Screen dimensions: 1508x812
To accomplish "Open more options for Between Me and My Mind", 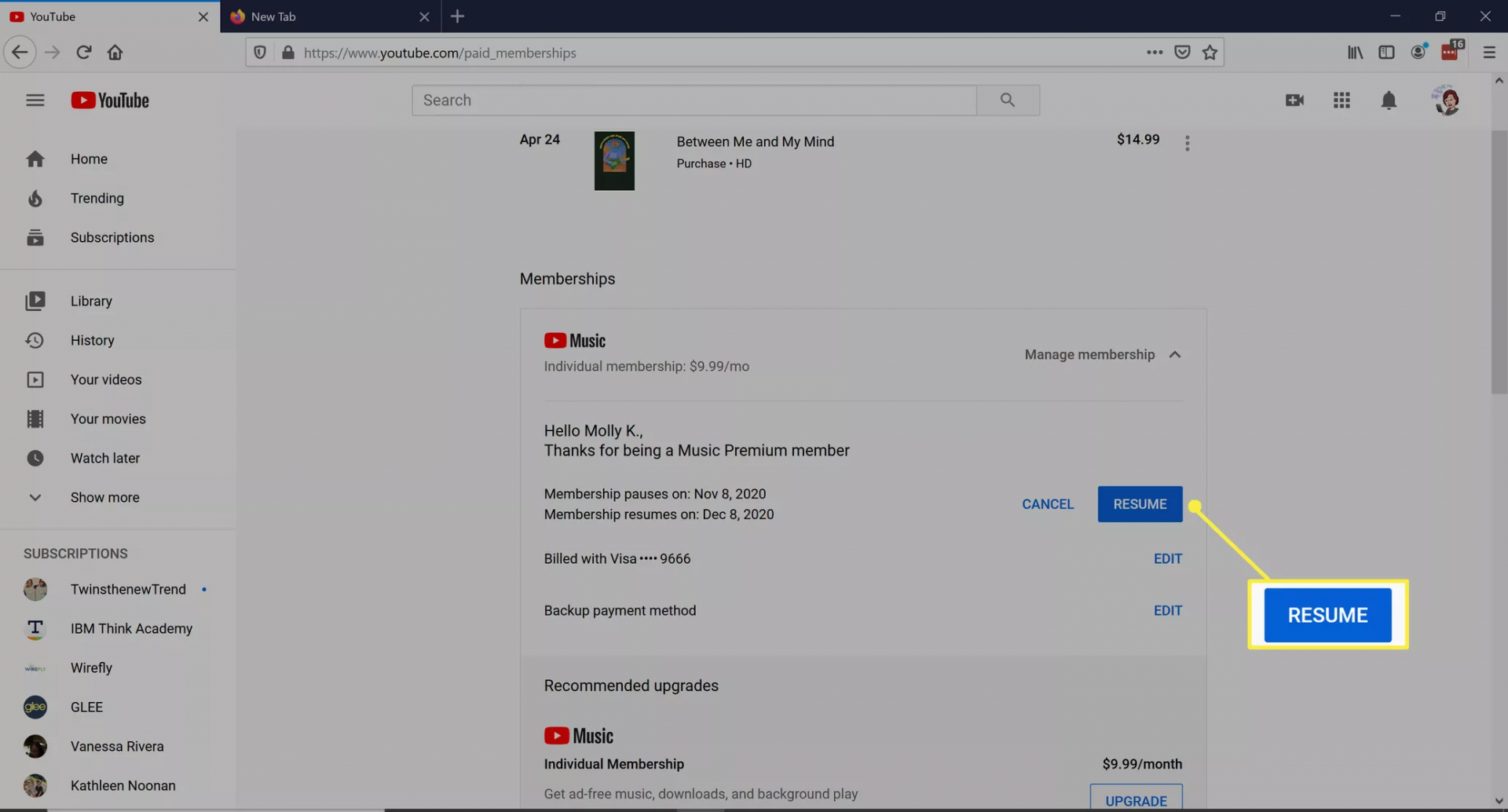I will coord(1187,143).
